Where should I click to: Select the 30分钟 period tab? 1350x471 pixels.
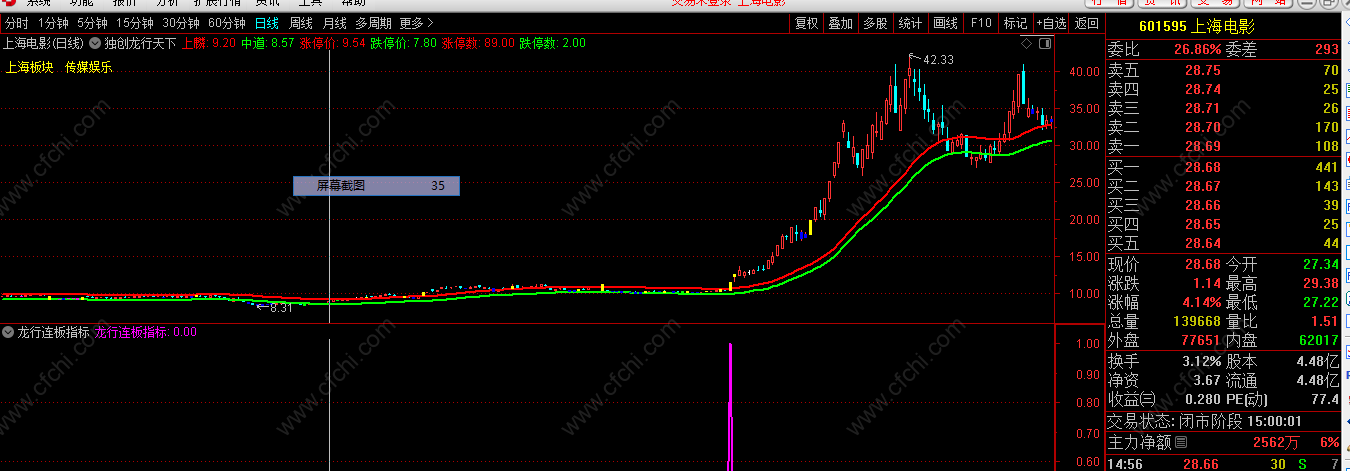181,23
